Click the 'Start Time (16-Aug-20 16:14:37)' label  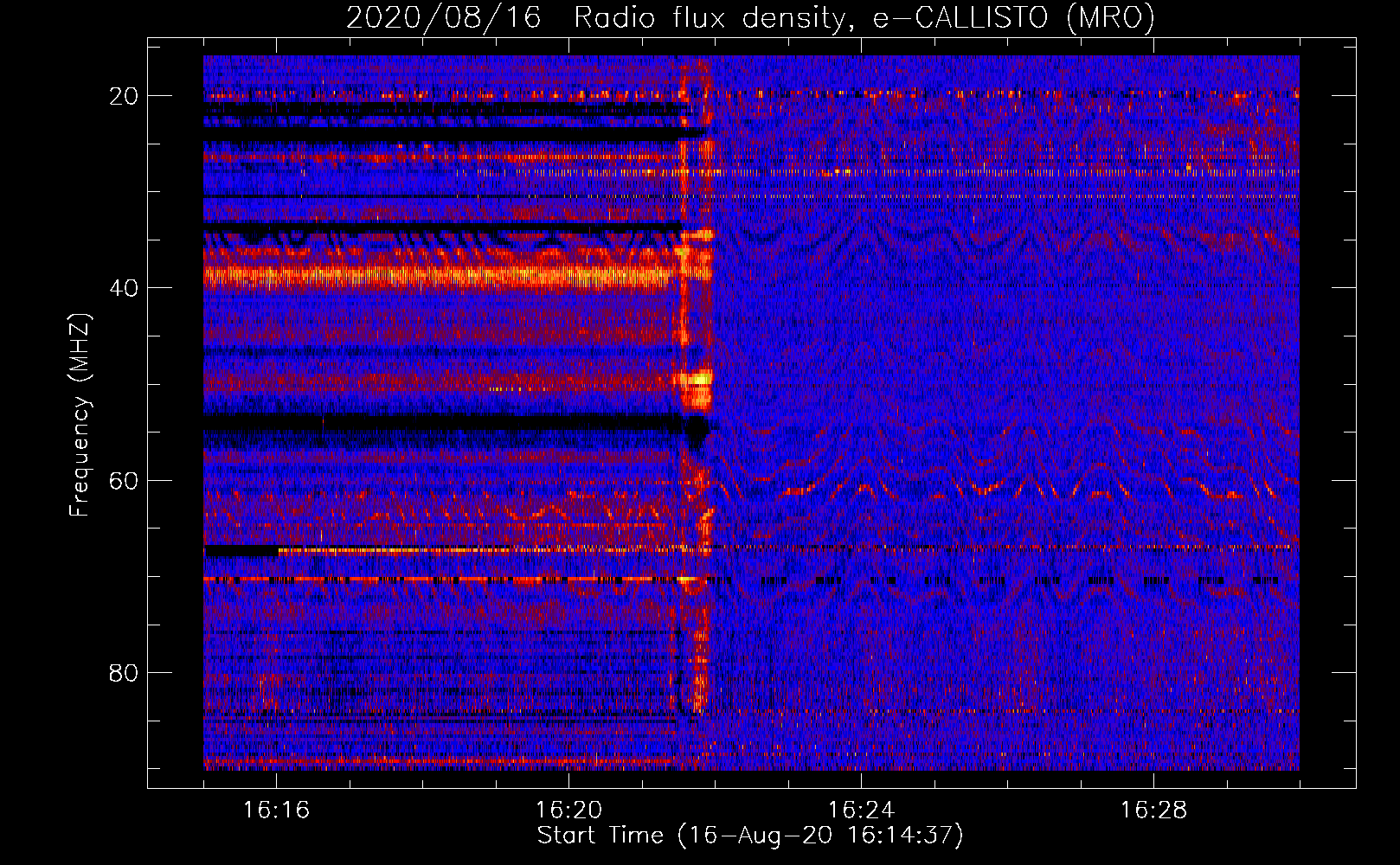[x=750, y=836]
